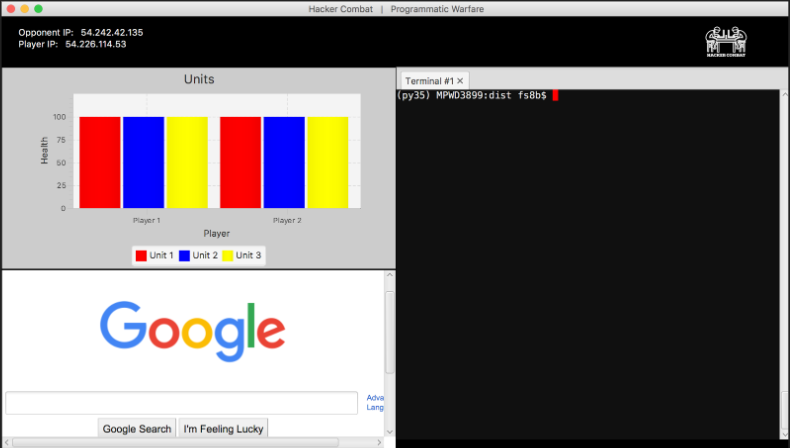Click the Opponent IP address 54.242.42.135
790x448 pixels.
pyautogui.click(x=112, y=33)
